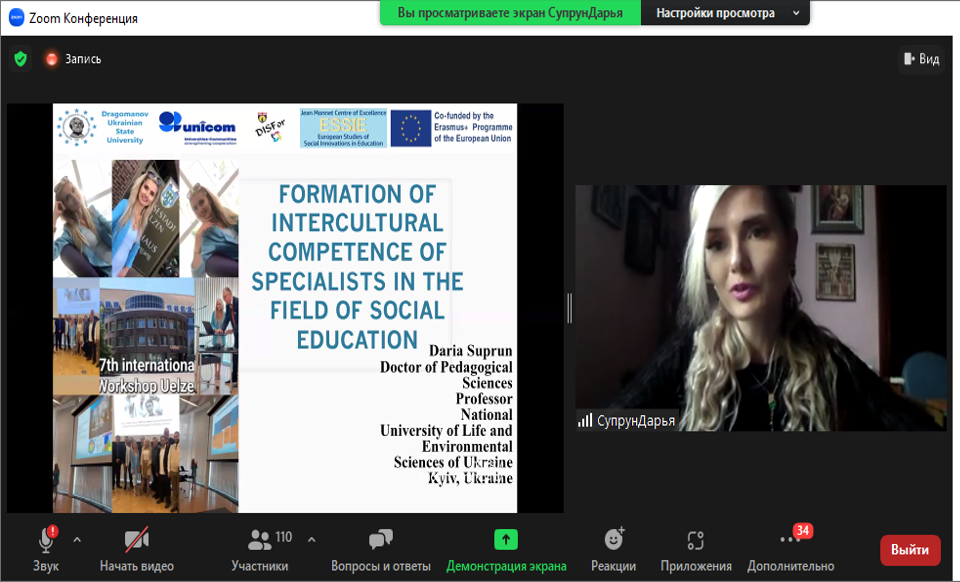Click the divider handle between slide and video
Viewport: 960px width, 582px height.
point(569,308)
